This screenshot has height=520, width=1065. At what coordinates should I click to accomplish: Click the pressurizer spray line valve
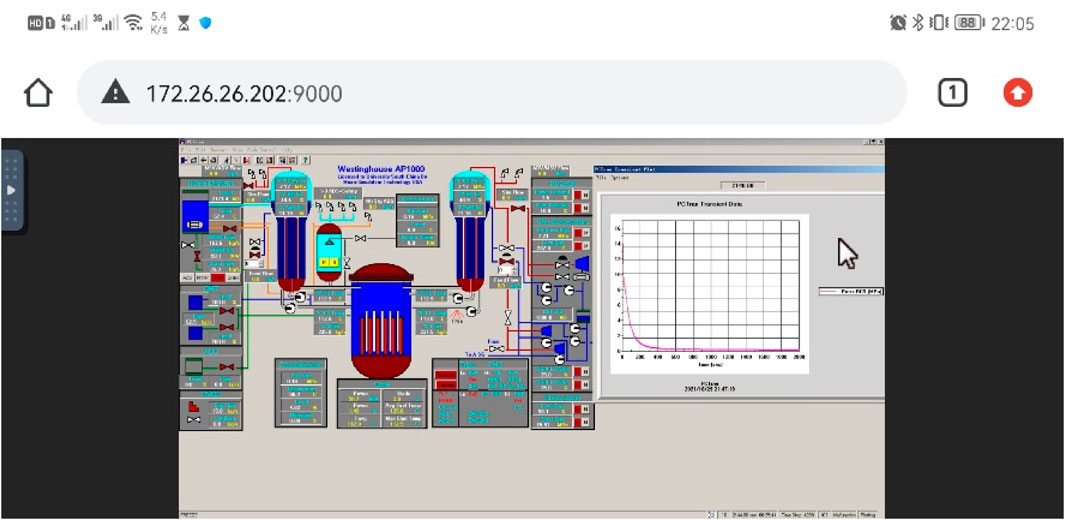pos(360,238)
